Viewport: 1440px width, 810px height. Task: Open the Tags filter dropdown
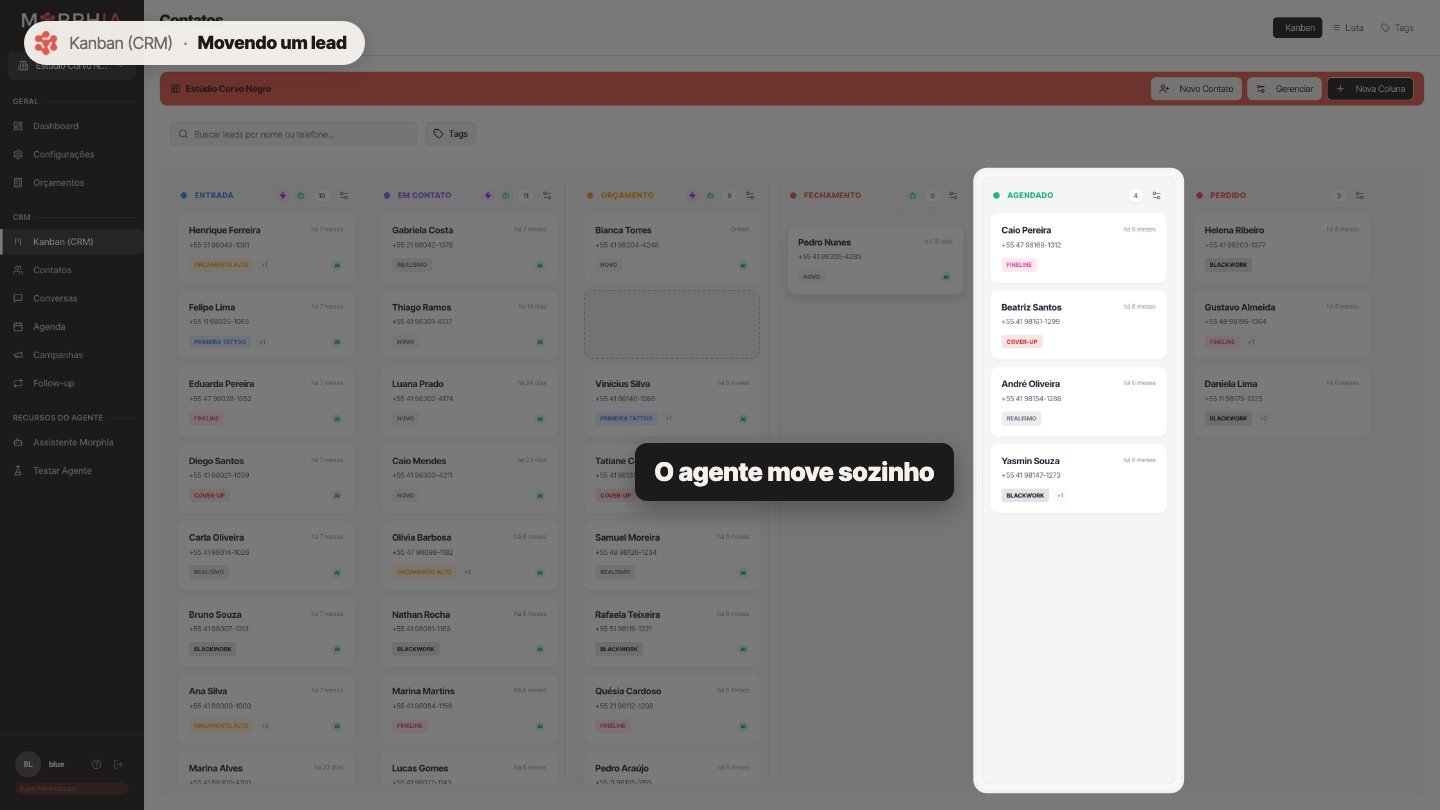coord(451,134)
